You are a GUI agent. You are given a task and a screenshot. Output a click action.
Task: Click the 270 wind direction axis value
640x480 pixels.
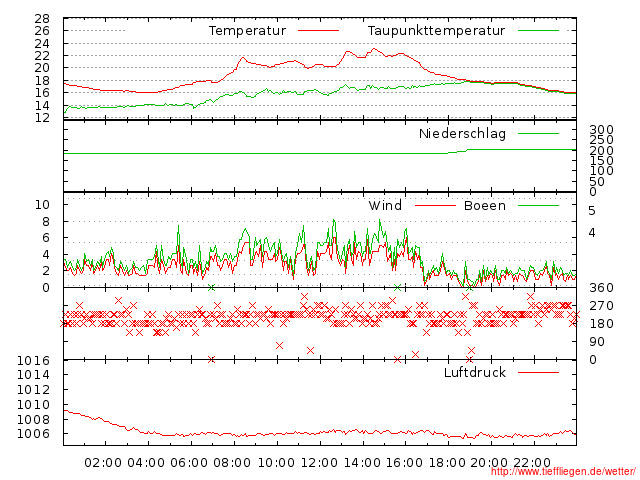click(x=601, y=306)
